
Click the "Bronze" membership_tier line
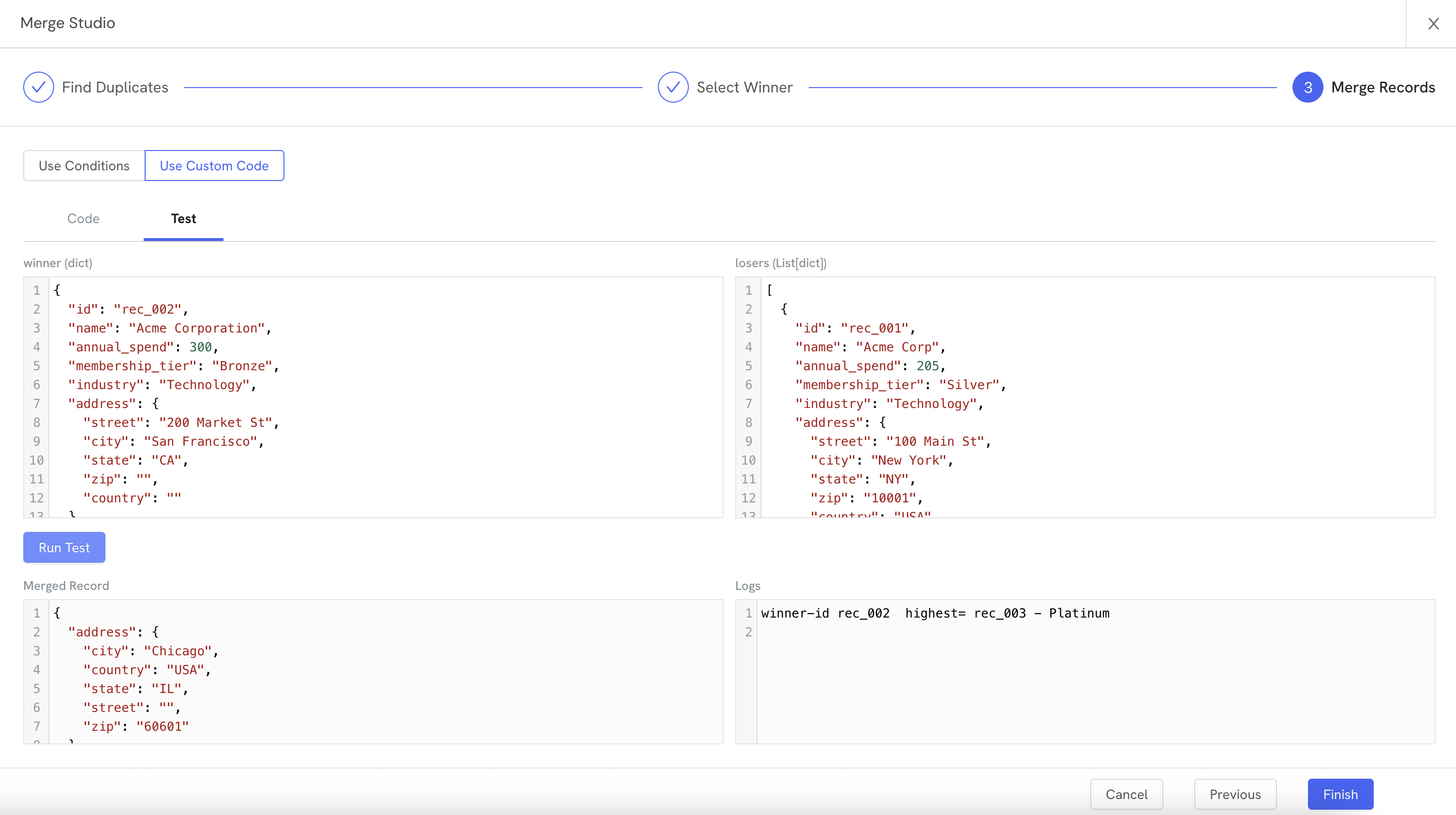174,366
